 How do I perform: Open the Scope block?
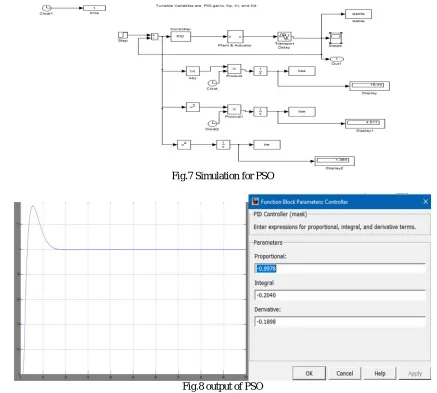336,38
